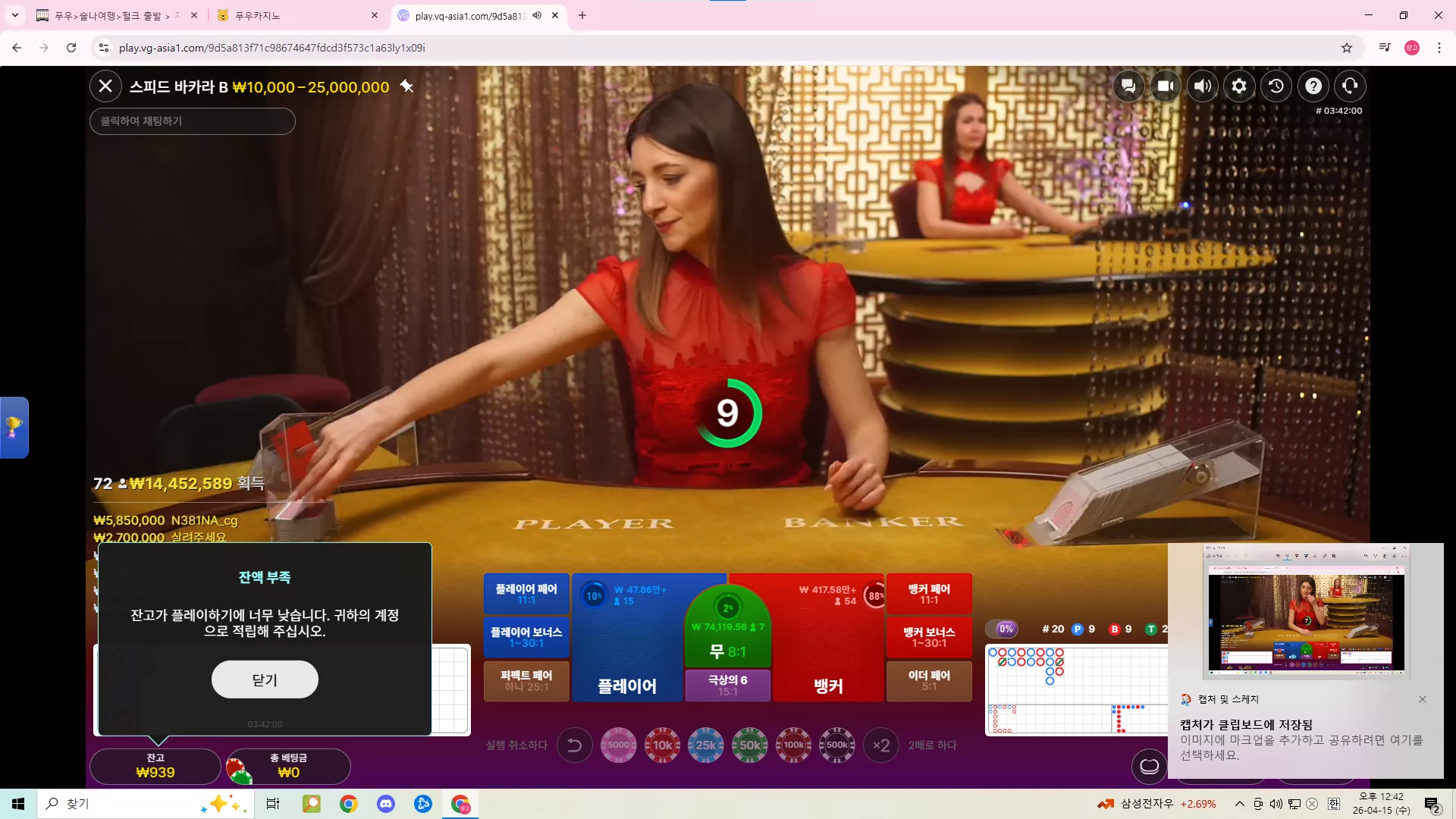Mute the playing tab audio icon

[x=537, y=15]
